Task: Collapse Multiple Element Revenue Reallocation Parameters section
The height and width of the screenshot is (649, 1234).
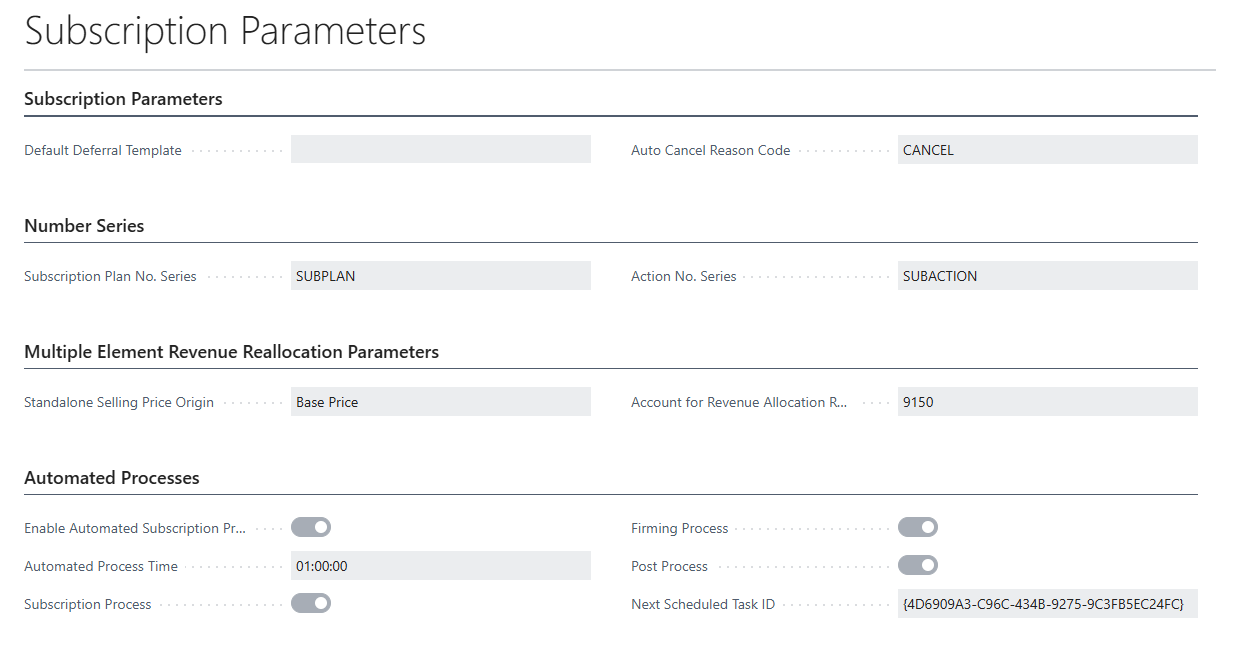Action: pyautogui.click(x=231, y=352)
